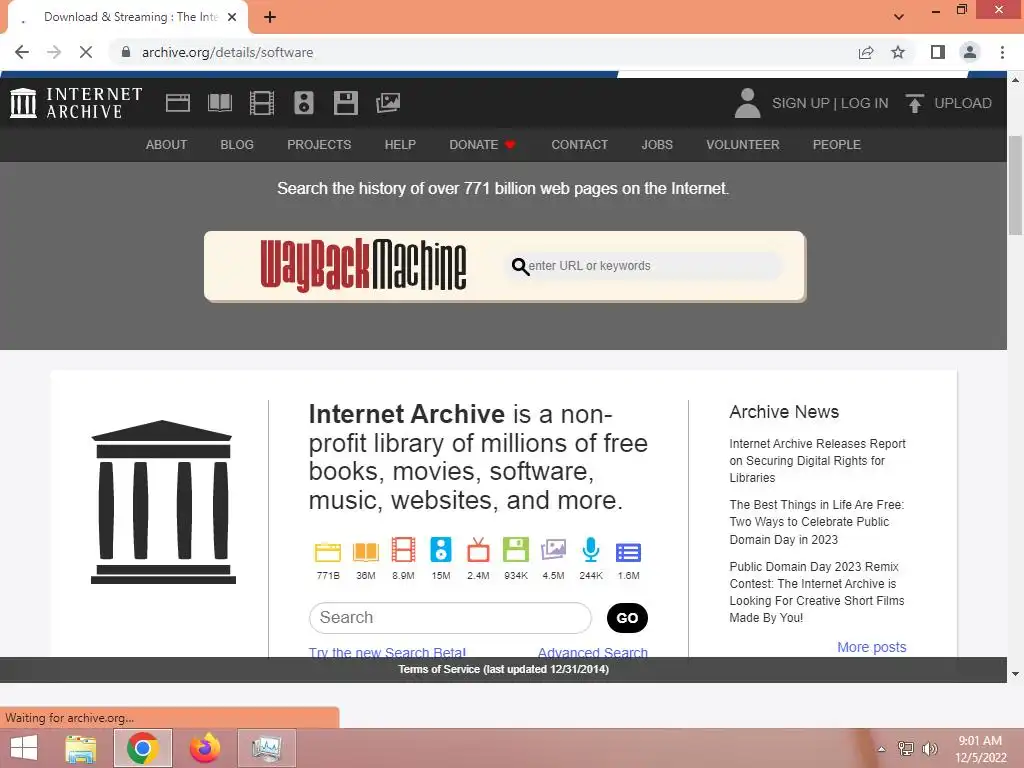This screenshot has width=1024, height=768.
Task: Open the HELP menu item
Action: pos(400,144)
